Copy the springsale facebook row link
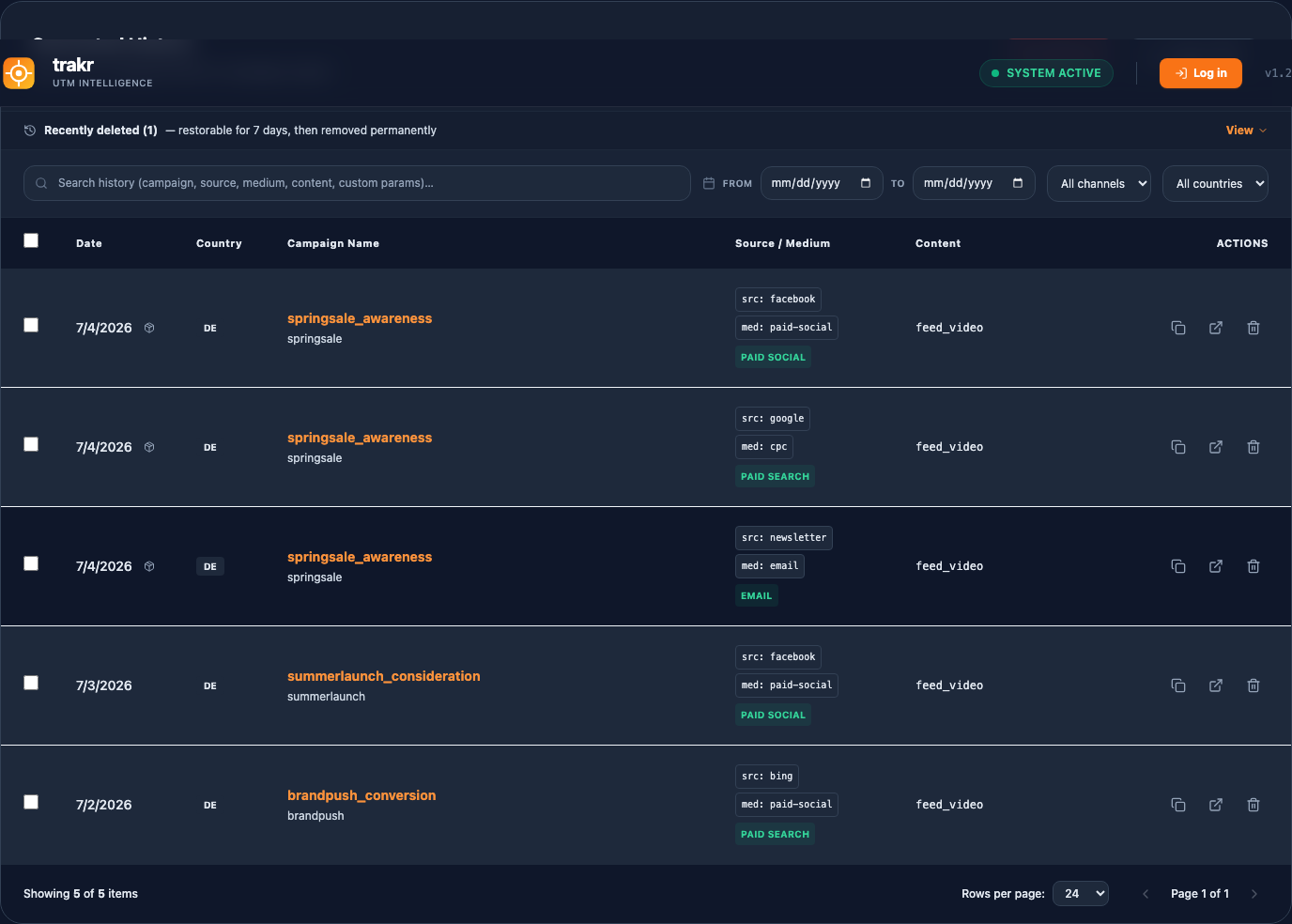1292x924 pixels. click(x=1178, y=328)
